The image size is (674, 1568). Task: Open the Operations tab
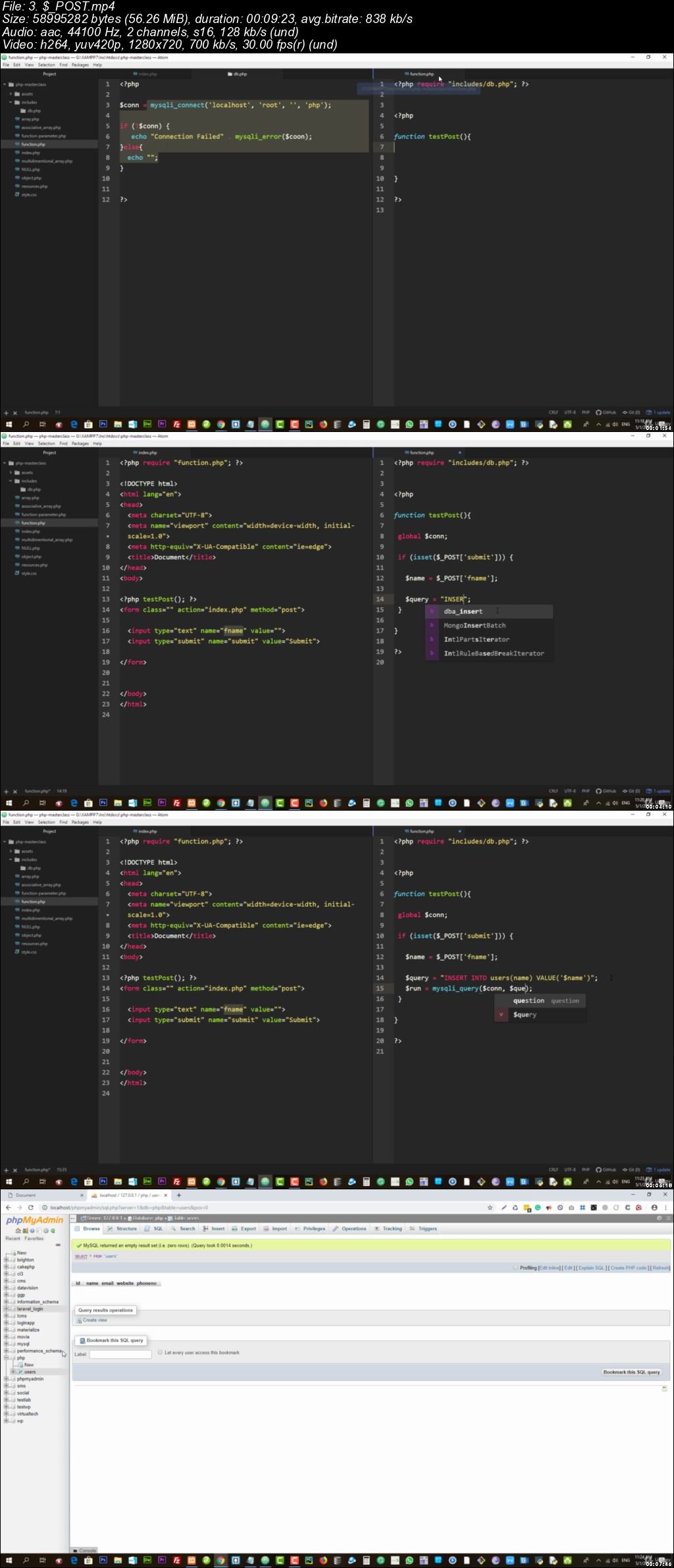[350, 1228]
